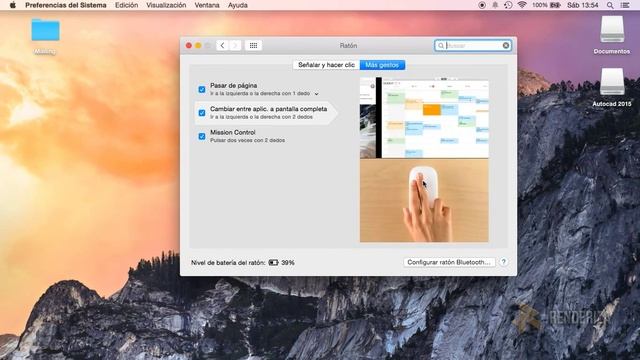Viewport: 640px width, 360px height.
Task: Show all preferences grid button
Action: pyautogui.click(x=253, y=45)
